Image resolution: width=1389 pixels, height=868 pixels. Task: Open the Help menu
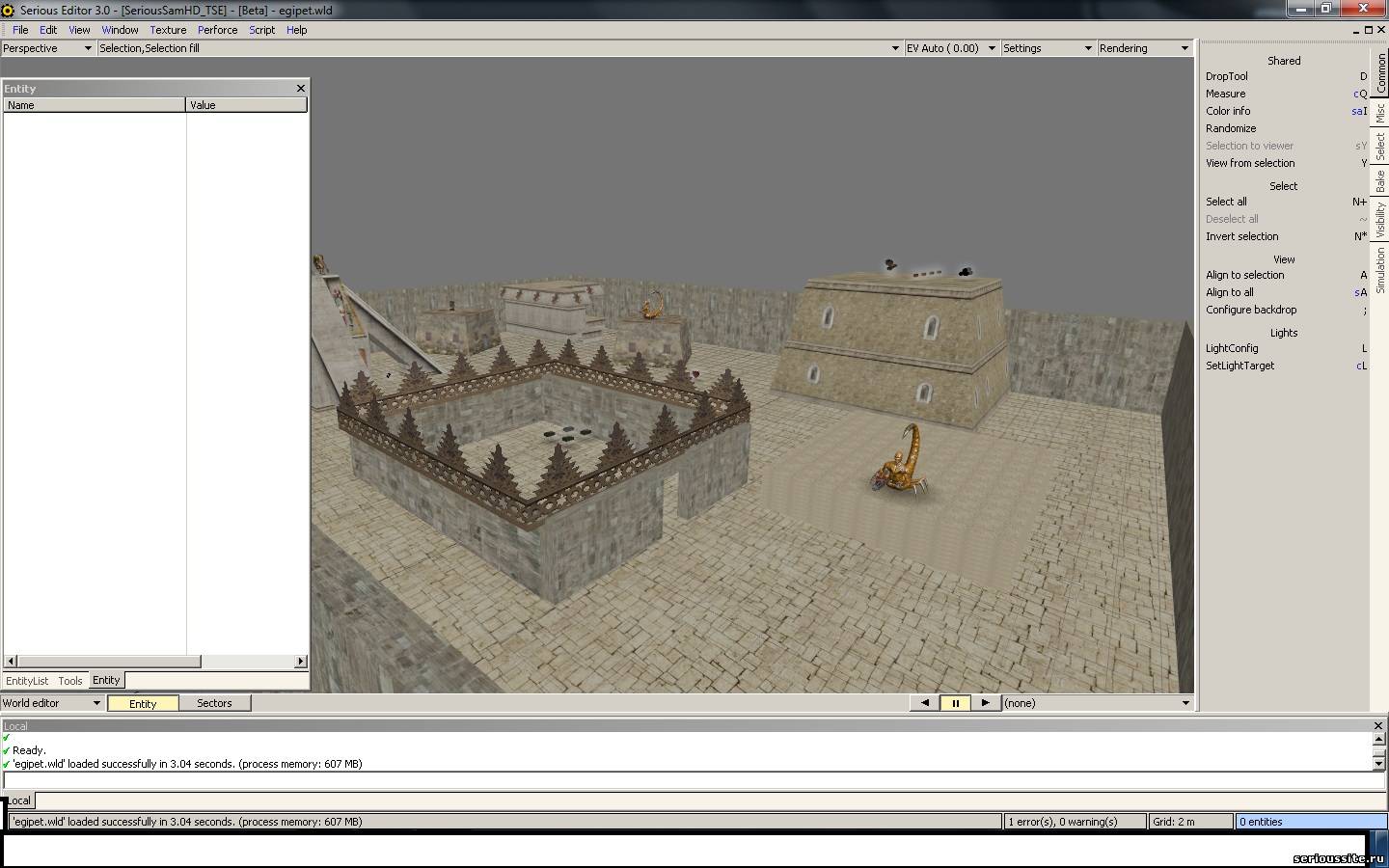[x=296, y=30]
